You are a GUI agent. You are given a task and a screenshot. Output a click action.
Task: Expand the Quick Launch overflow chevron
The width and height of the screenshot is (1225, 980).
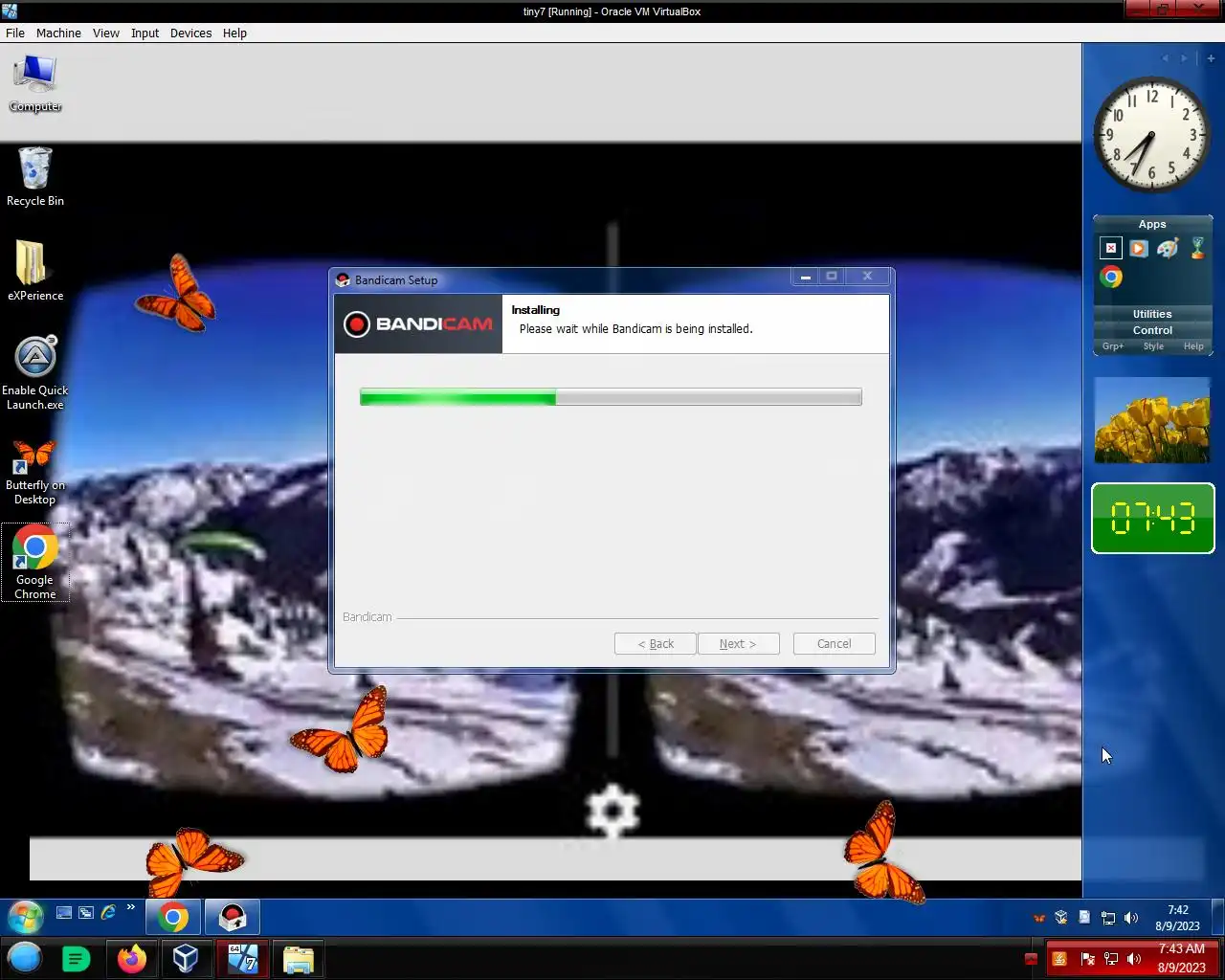tap(131, 907)
